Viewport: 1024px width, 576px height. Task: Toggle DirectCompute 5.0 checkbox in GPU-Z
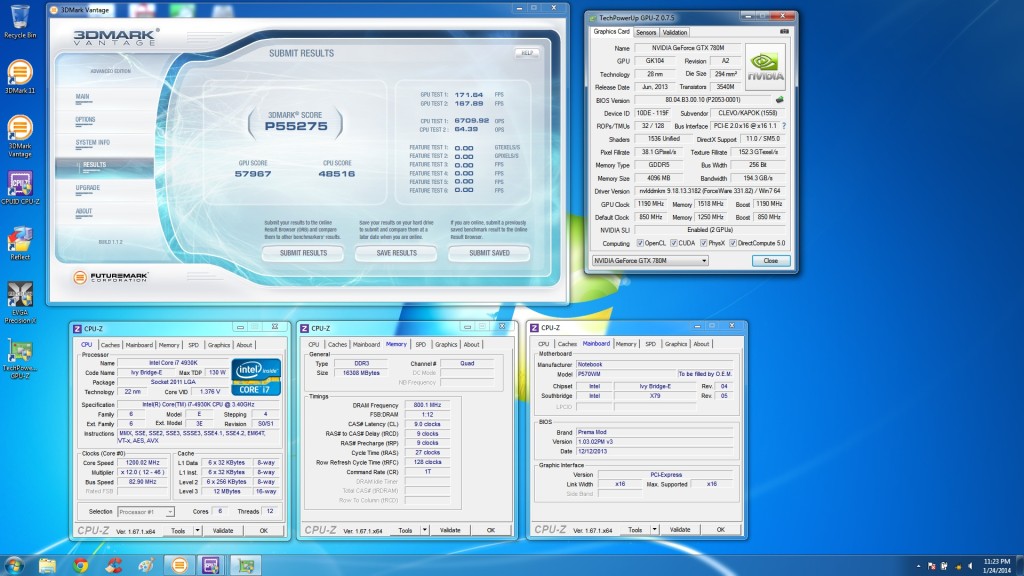click(733, 243)
